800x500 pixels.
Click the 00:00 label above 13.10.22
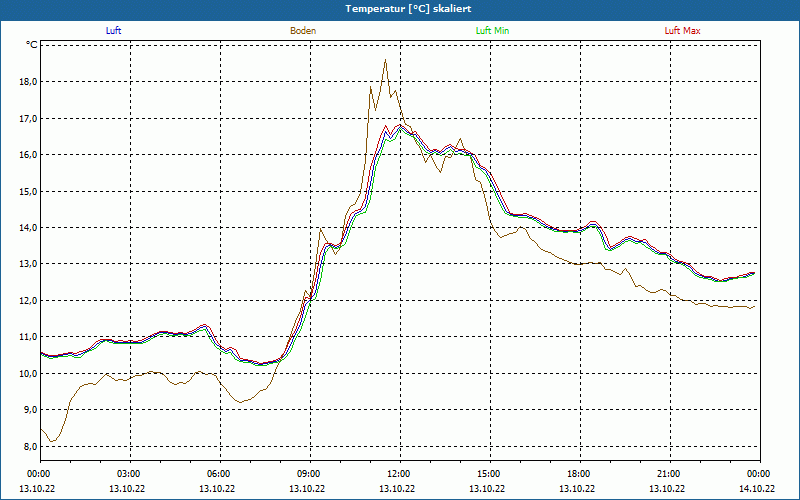coord(41,474)
